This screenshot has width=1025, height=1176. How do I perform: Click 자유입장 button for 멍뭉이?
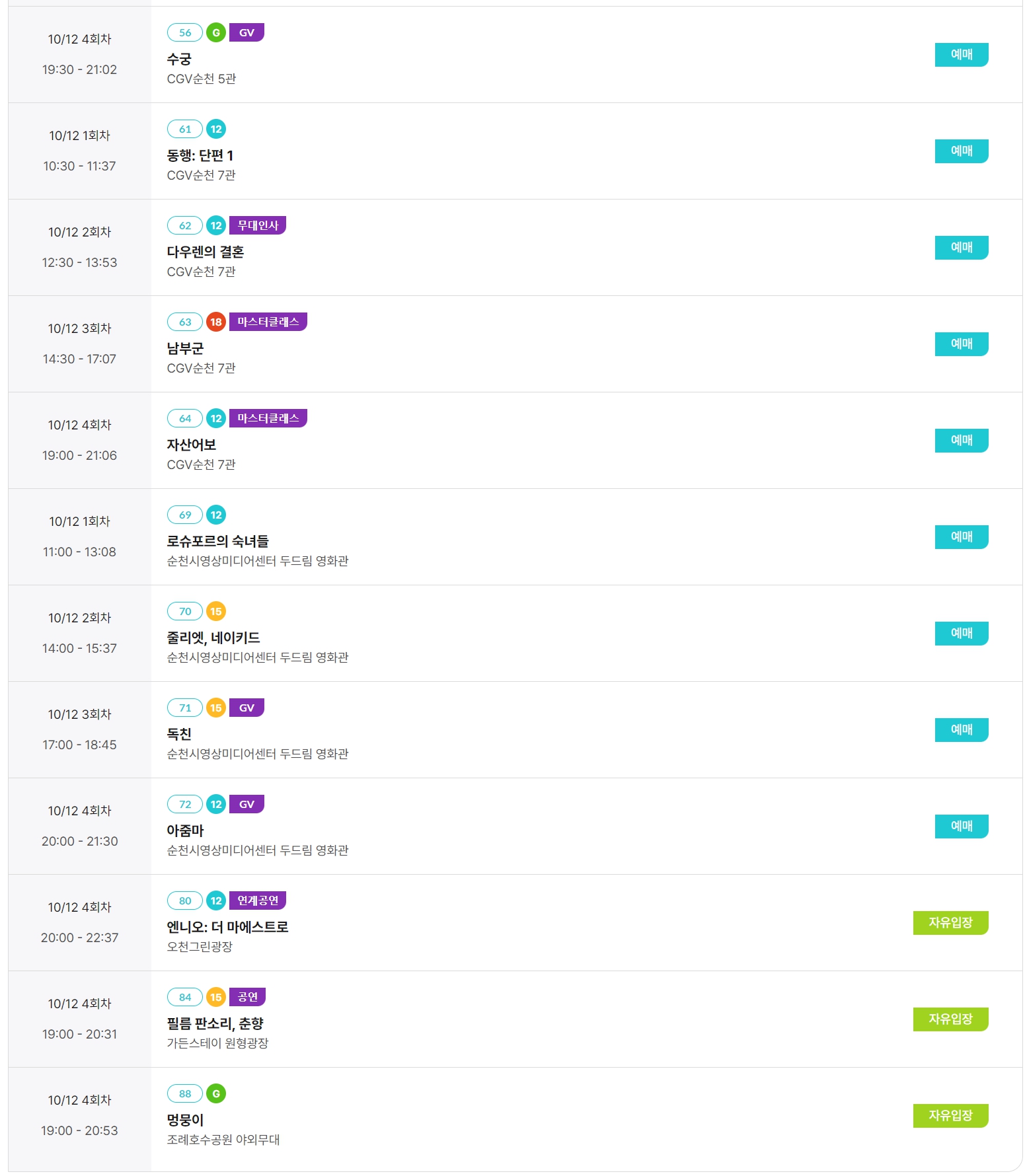pos(950,1116)
